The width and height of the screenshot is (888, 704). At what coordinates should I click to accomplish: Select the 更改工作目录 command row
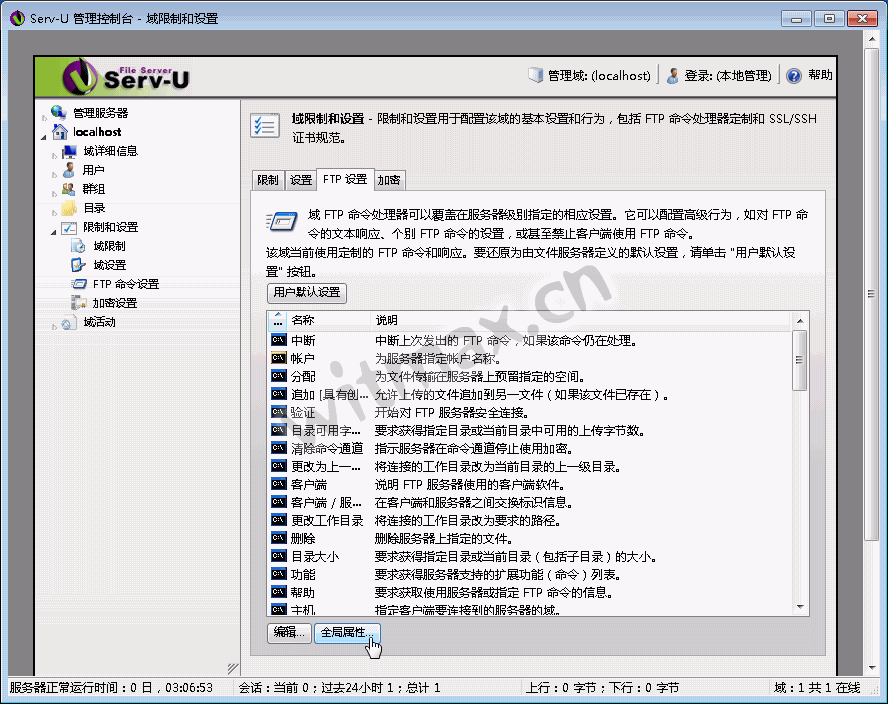pyautogui.click(x=530, y=520)
